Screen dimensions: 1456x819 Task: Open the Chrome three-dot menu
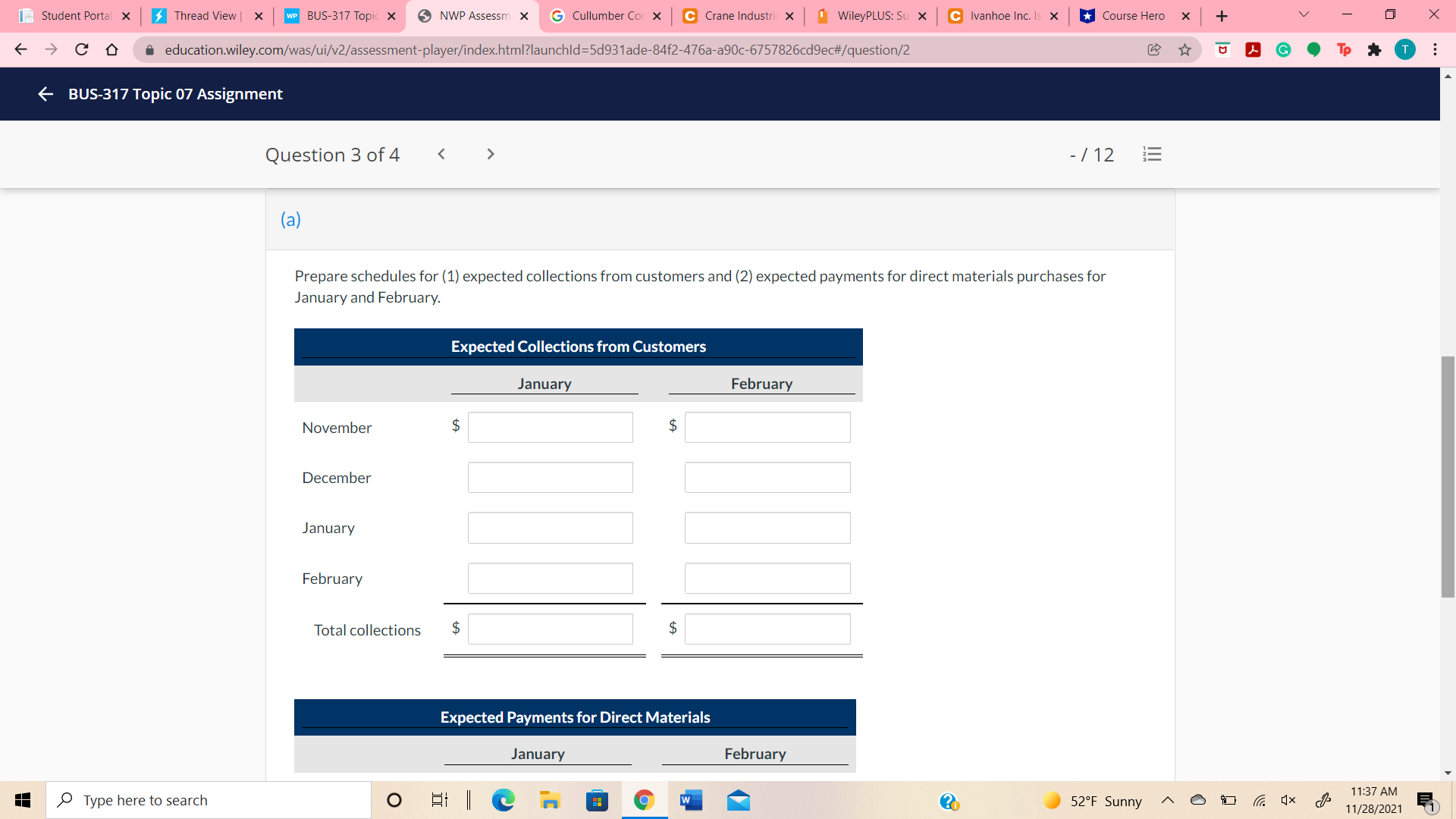[1435, 50]
